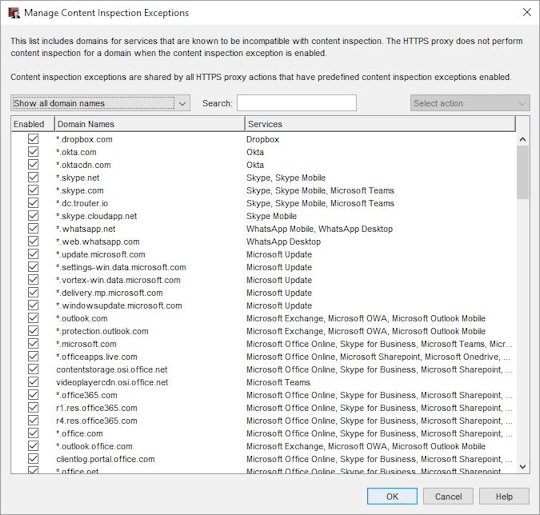Image resolution: width=540 pixels, height=515 pixels.
Task: Toggle the r1.res.office365.com checkbox
Action: [x=33, y=408]
